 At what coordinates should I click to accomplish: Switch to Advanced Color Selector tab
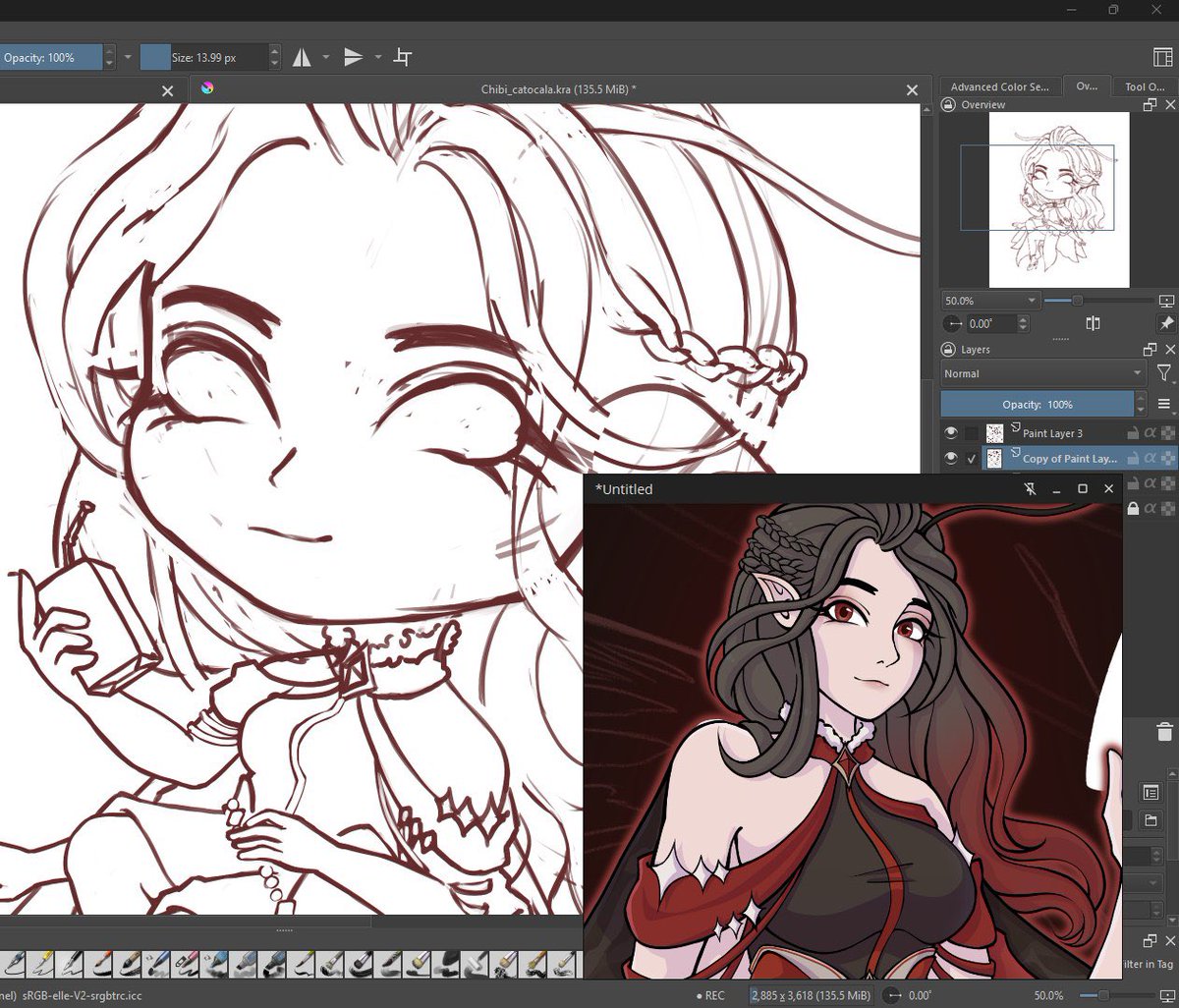coord(999,86)
